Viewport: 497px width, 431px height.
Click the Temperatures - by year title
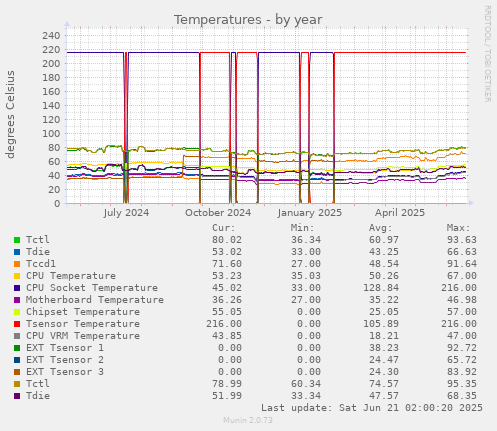(248, 20)
